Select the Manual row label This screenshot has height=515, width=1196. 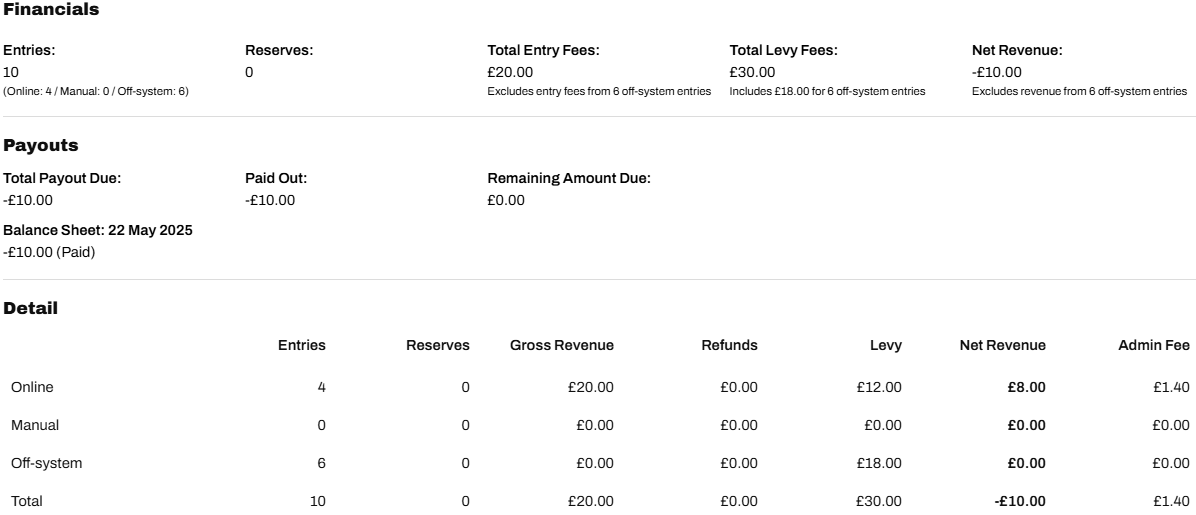35,425
